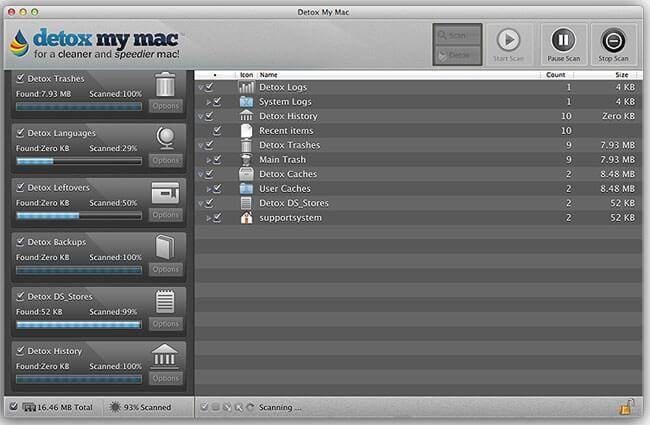650x425 pixels.
Task: Uncheck the Main Trash row checkbox
Action: tap(217, 159)
